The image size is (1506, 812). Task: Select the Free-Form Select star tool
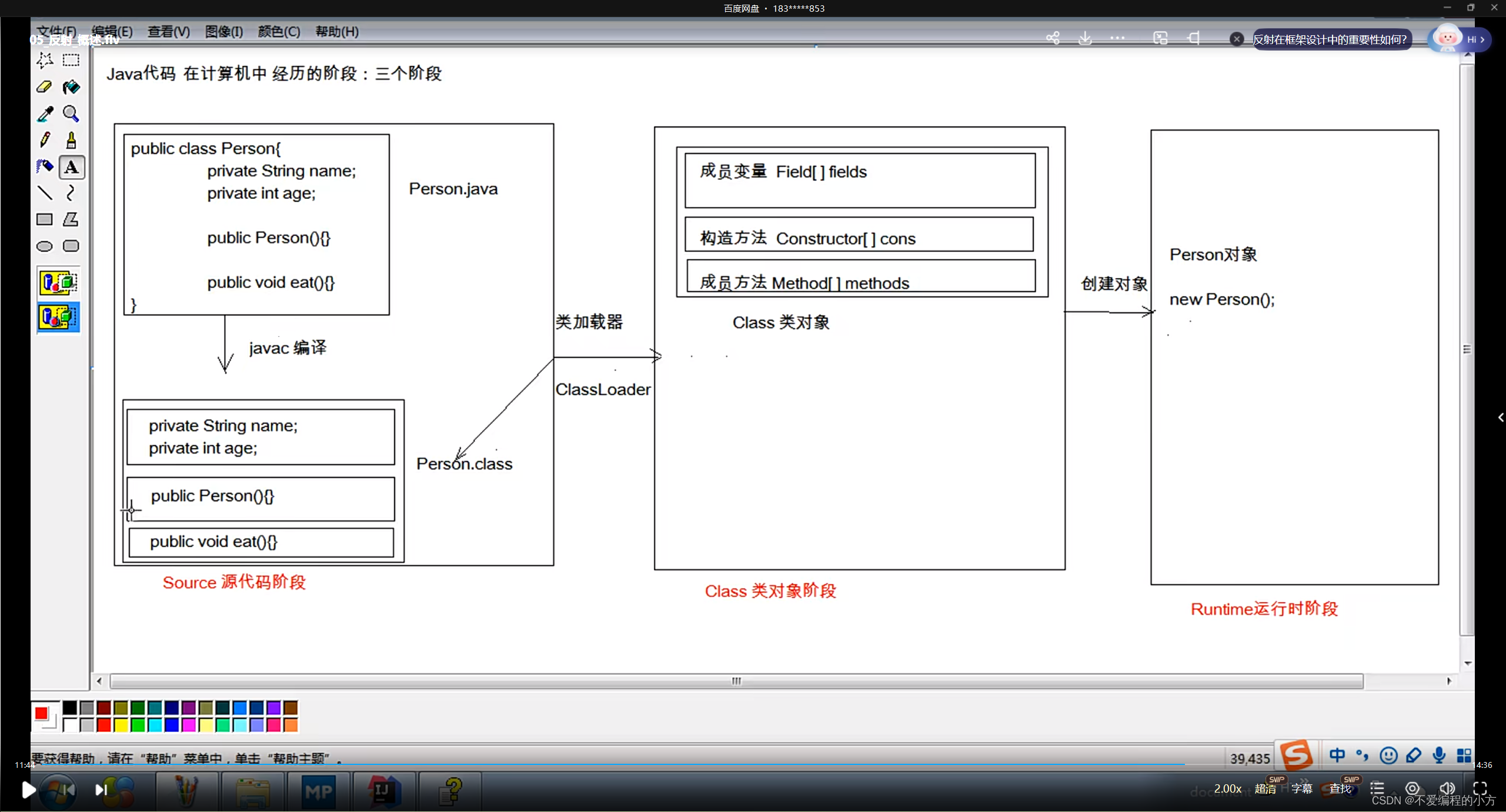tap(45, 60)
